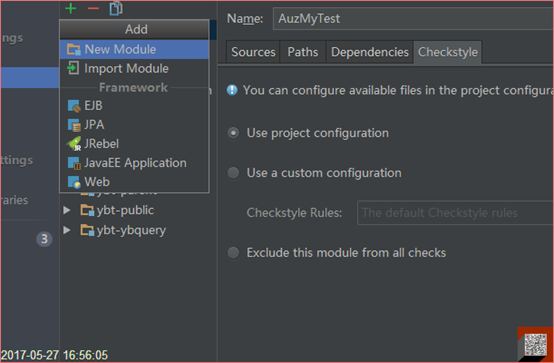The width and height of the screenshot is (554, 363).
Task: Click the Copy module icon
Action: coord(116,8)
